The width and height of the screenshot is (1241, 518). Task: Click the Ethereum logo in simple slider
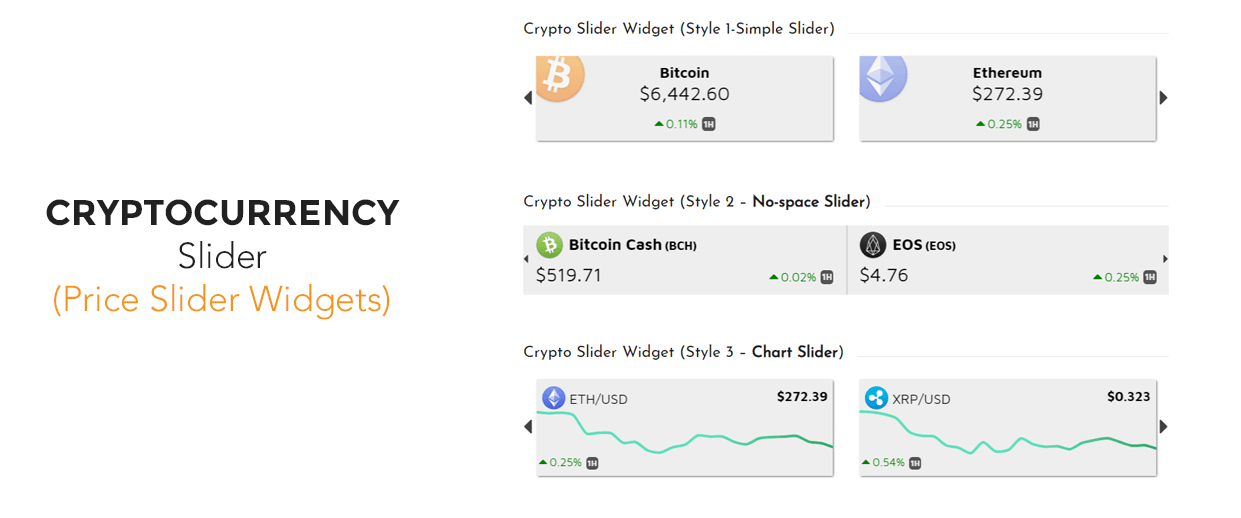(883, 78)
